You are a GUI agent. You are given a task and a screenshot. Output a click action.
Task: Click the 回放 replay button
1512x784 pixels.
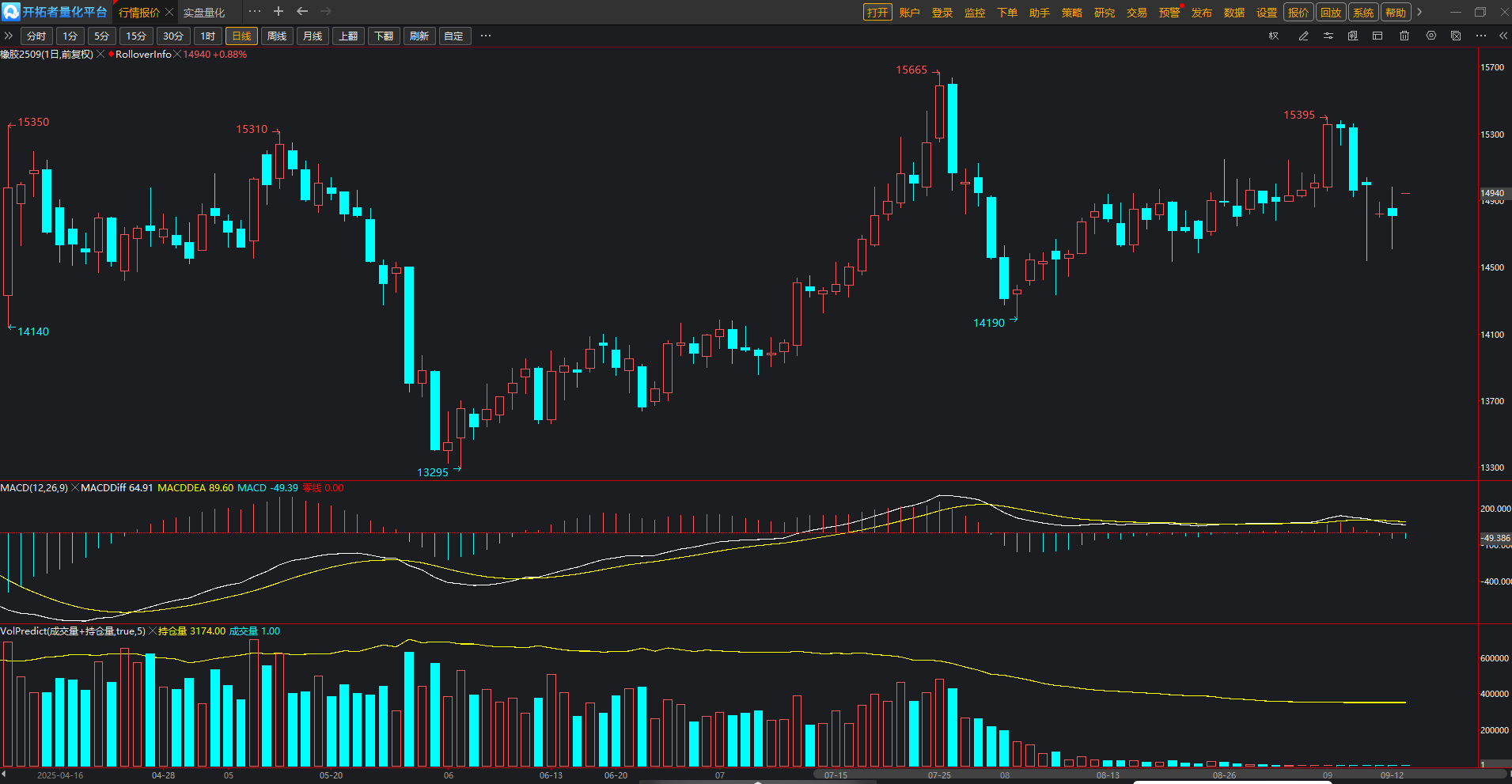click(x=1331, y=13)
